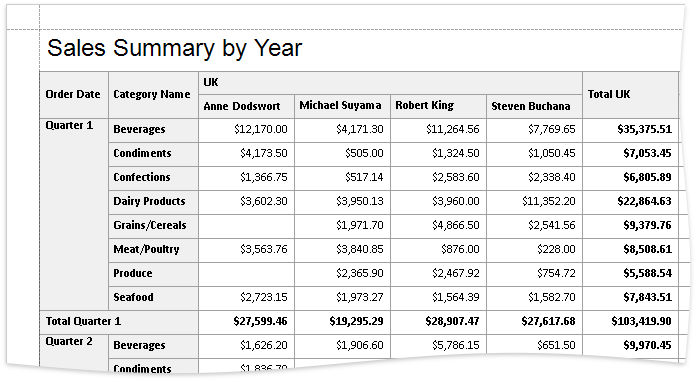Select the Anne Dodswort column header
The height and width of the screenshot is (382, 697).
coord(246,106)
